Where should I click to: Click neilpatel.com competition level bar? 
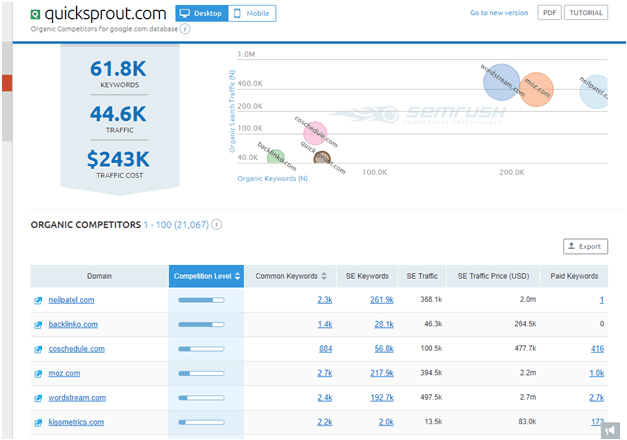tap(201, 300)
